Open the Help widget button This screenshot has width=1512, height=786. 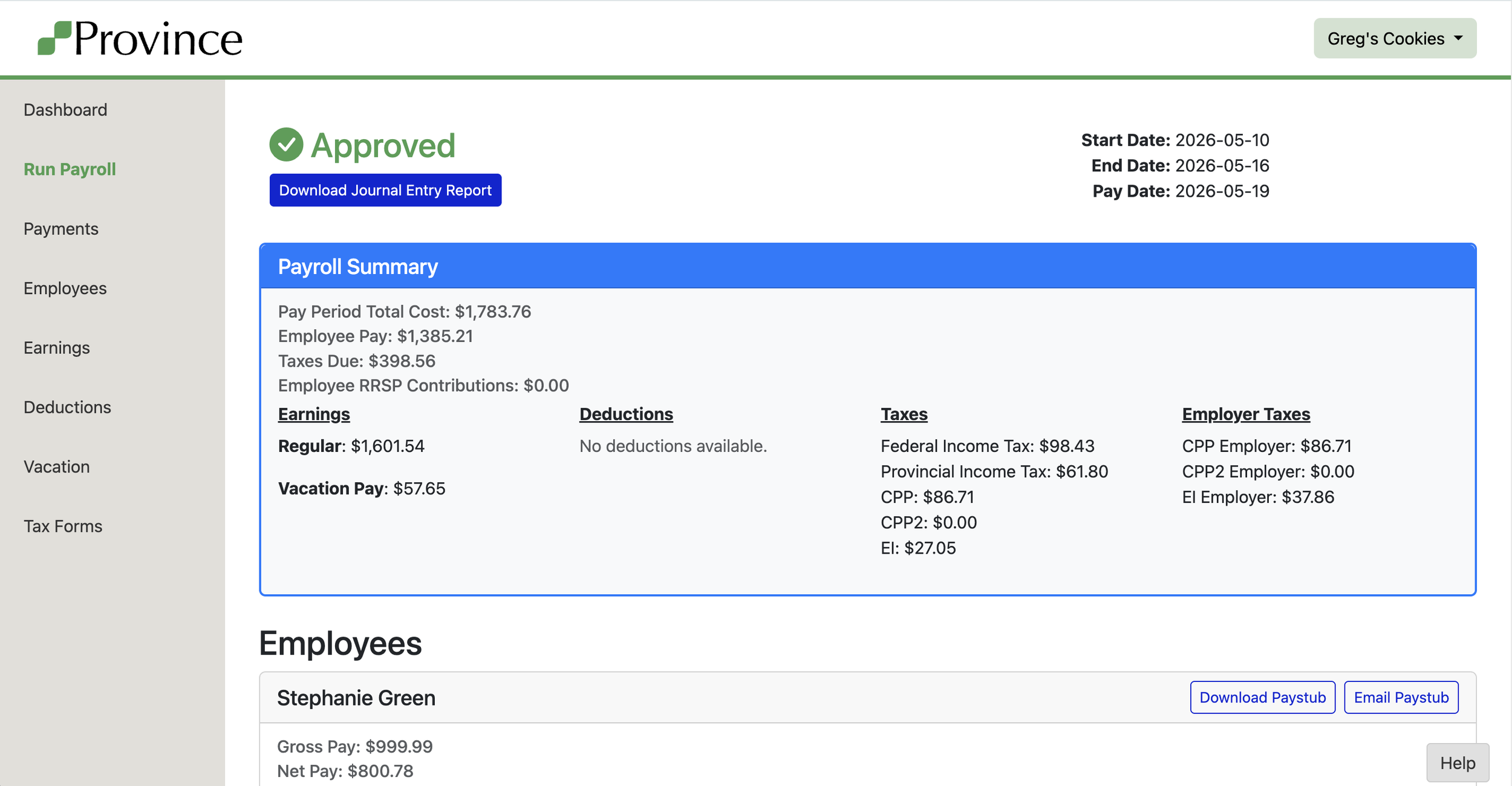click(x=1457, y=763)
